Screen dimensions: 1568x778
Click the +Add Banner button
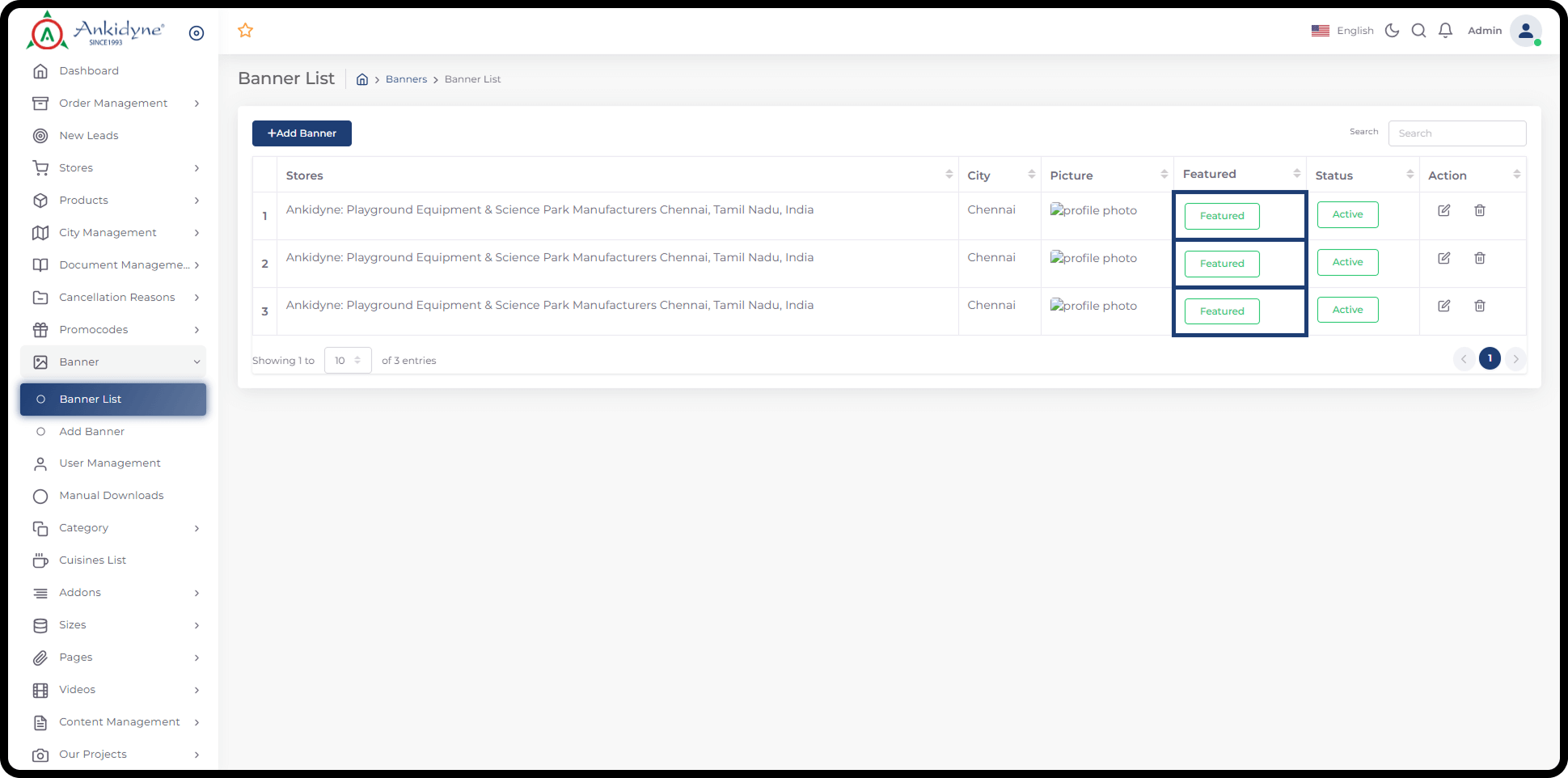[x=302, y=133]
